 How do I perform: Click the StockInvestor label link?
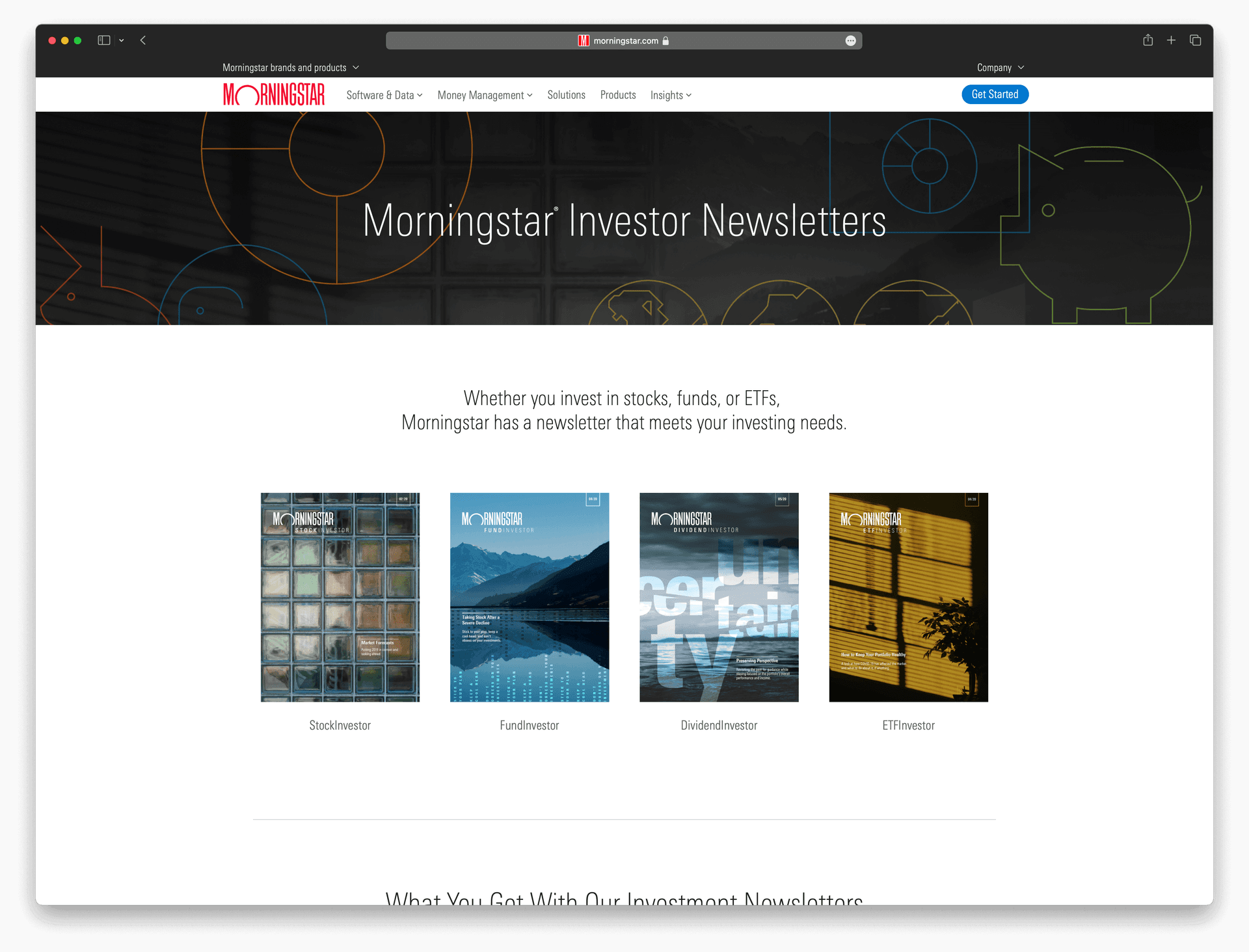point(340,725)
